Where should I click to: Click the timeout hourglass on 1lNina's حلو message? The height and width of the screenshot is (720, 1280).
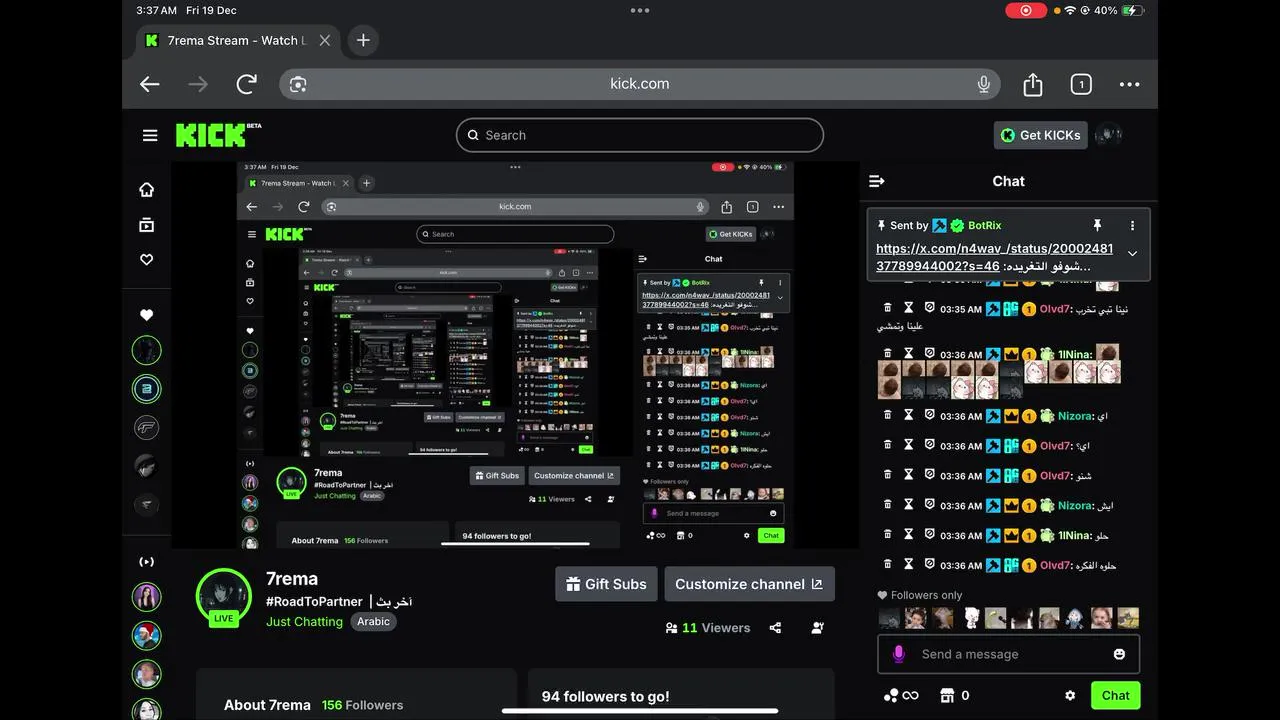point(909,535)
